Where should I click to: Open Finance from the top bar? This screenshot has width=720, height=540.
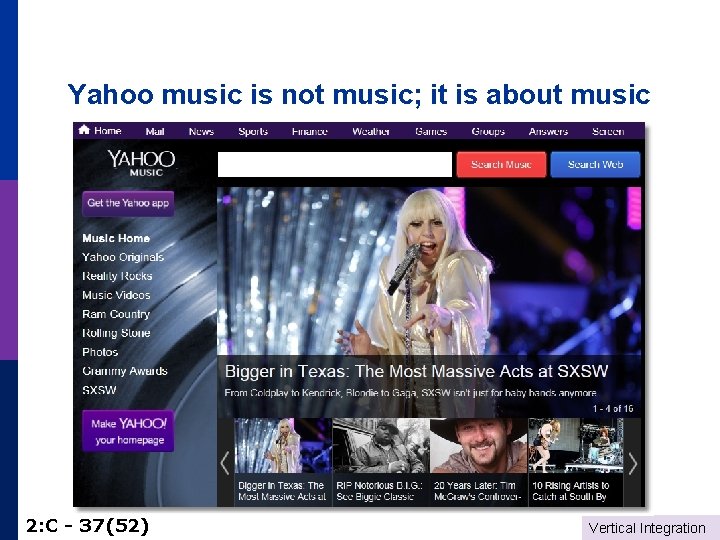click(x=309, y=132)
